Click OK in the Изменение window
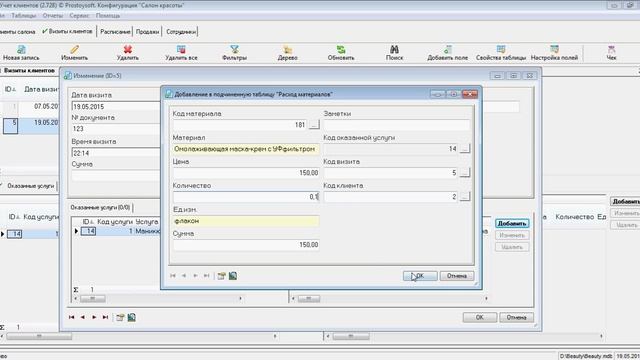Image resolution: width=640 pixels, height=360 pixels. tap(480, 317)
